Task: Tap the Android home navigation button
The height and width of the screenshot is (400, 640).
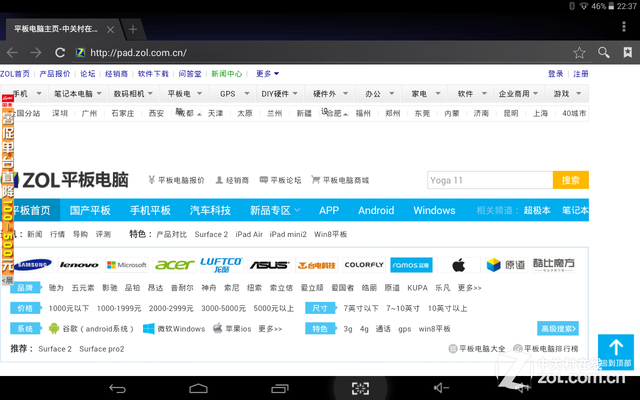Action: click(198, 388)
